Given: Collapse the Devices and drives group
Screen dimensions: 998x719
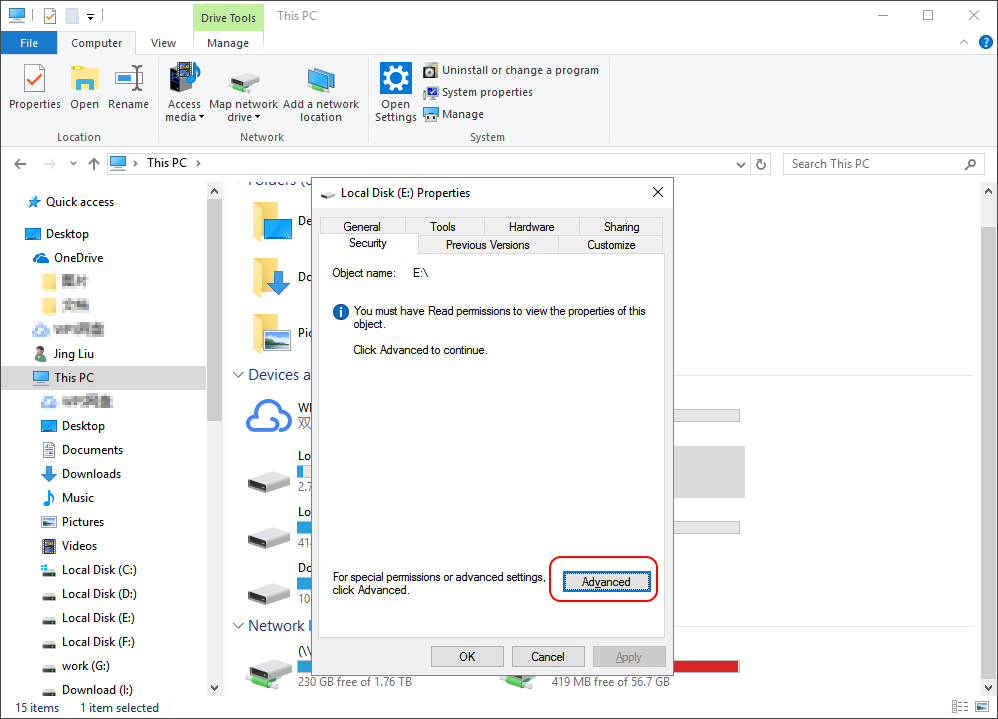Looking at the screenshot, I should point(238,375).
